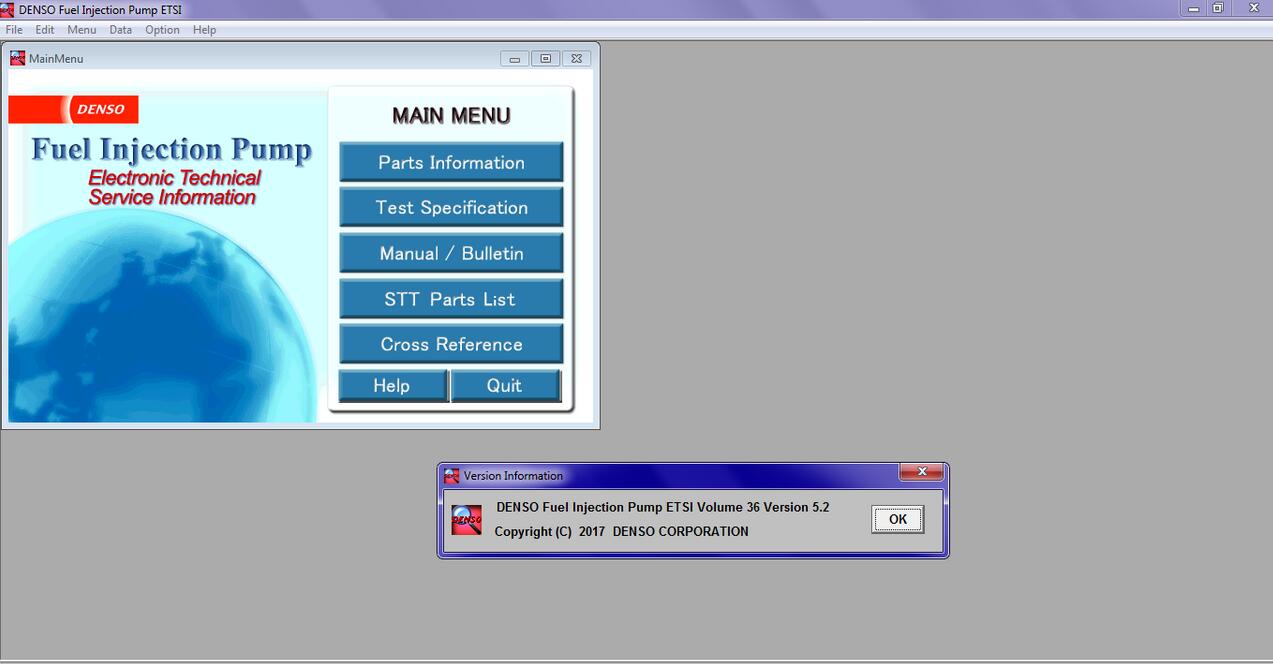1273x664 pixels.
Task: Minimize the MainMenu child window
Action: (x=514, y=59)
